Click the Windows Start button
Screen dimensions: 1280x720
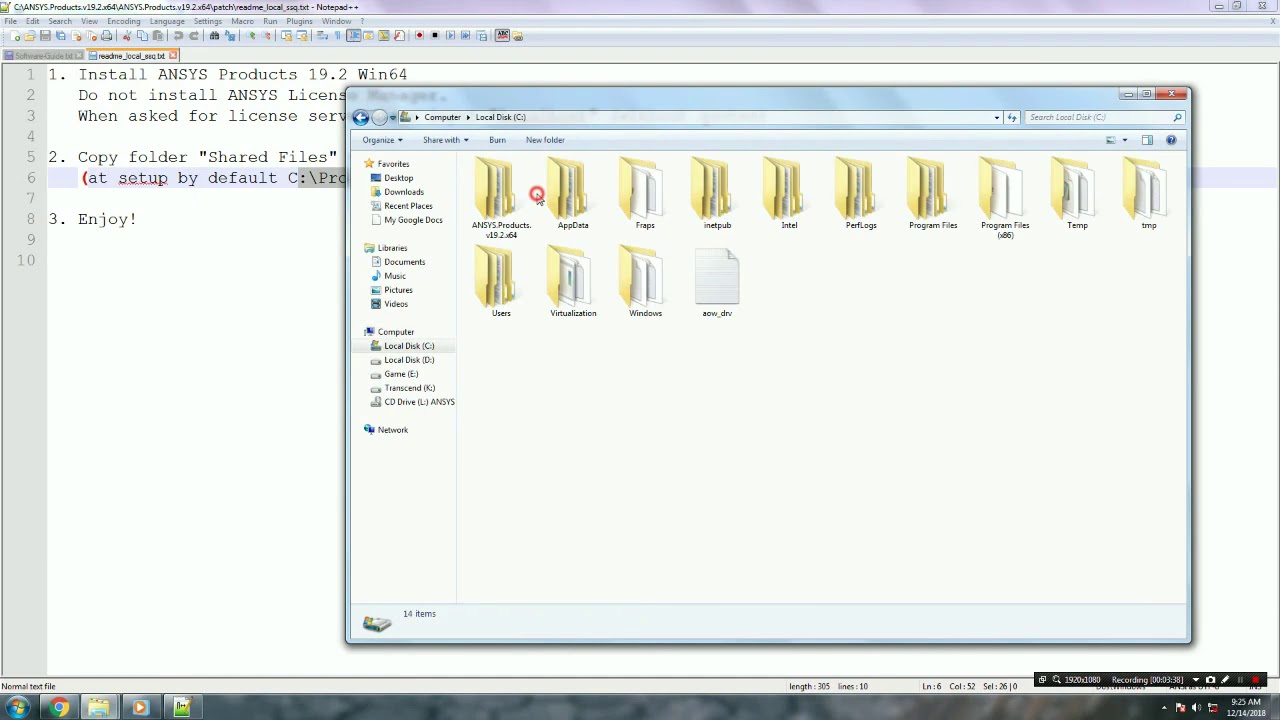[x=17, y=708]
